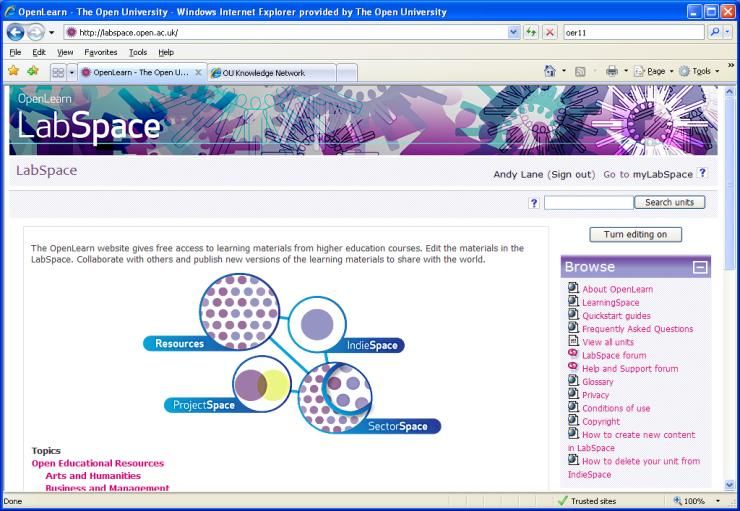Click the SectorSpace label in the diagram
Viewport: 740px width, 511px height.
[398, 426]
